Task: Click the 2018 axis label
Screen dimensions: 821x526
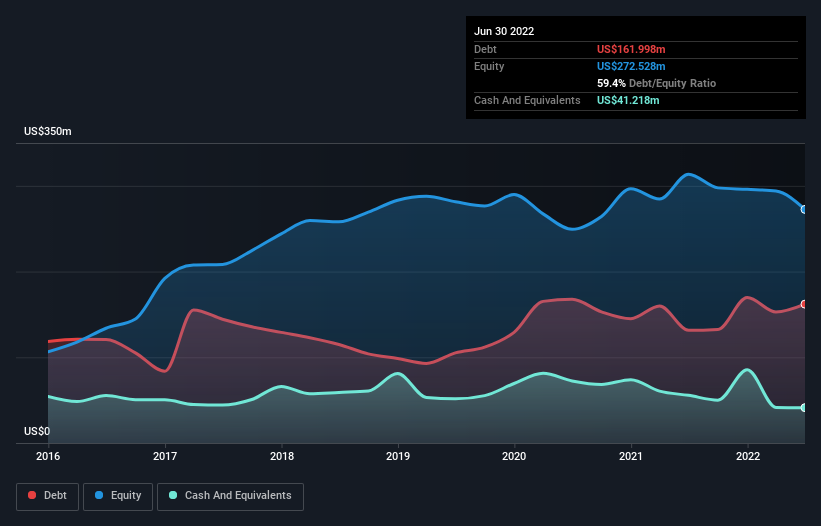Action: coord(282,456)
